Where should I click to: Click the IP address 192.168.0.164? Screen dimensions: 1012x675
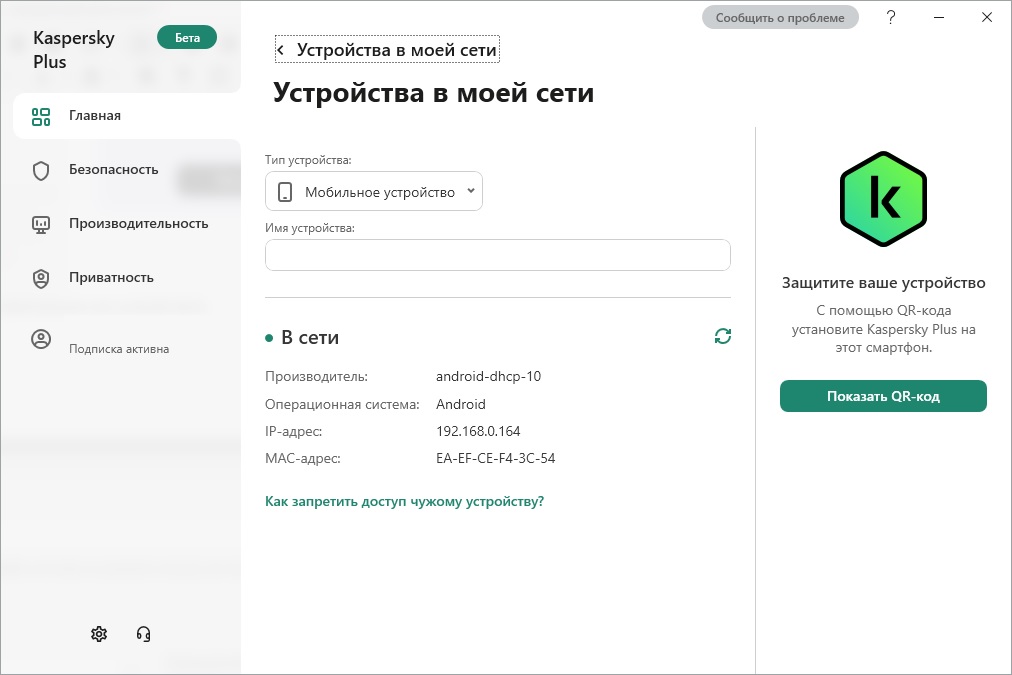(x=478, y=431)
